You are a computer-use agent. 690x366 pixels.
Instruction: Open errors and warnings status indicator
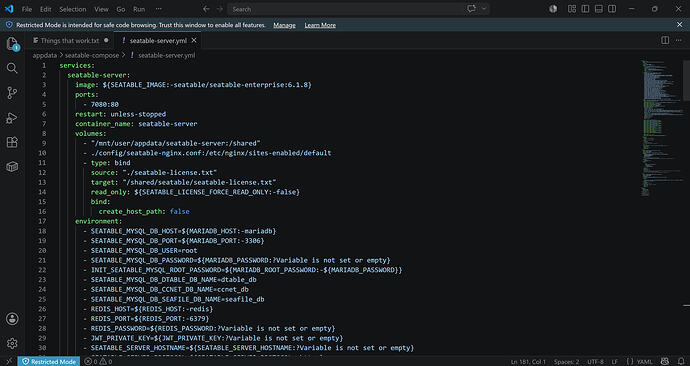[x=98, y=362]
